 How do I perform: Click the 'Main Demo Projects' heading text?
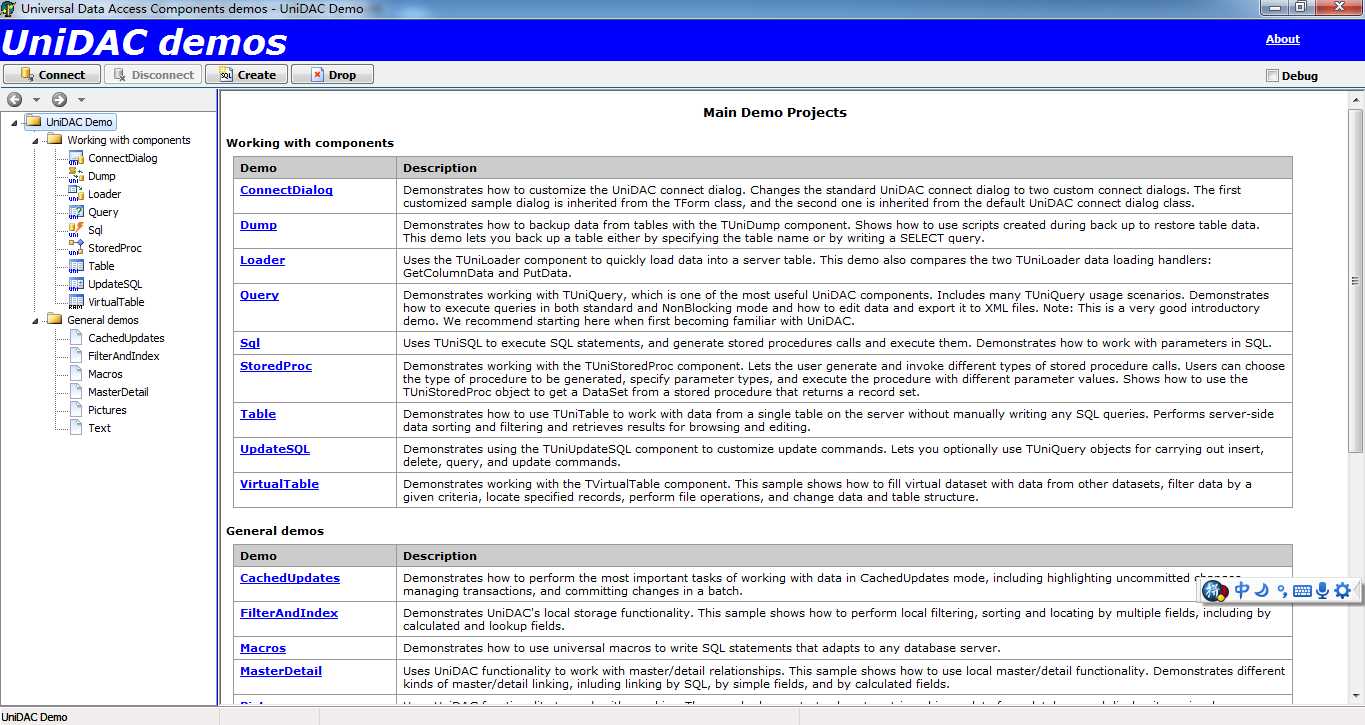(775, 113)
